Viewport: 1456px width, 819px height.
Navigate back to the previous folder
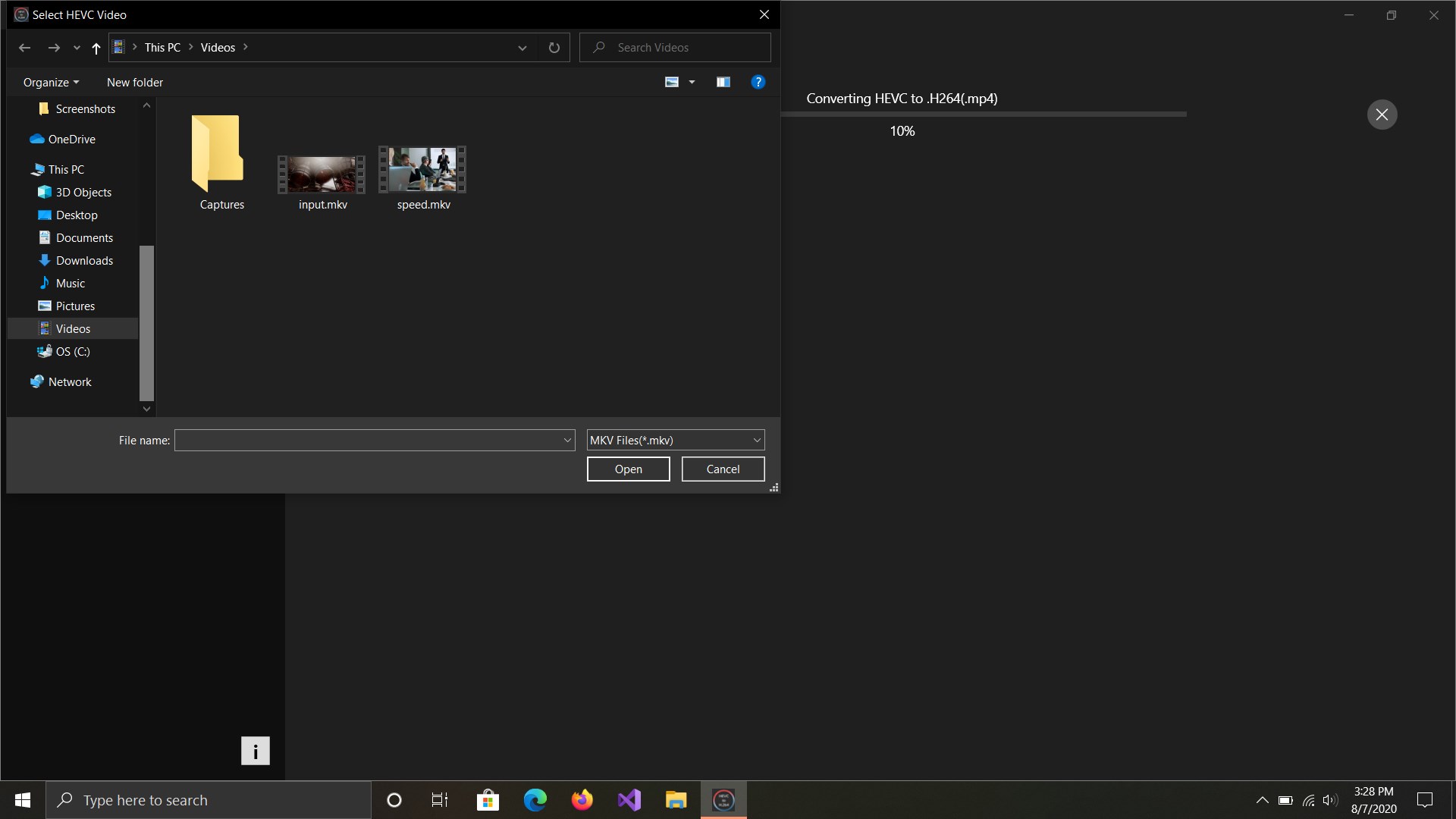coord(25,47)
